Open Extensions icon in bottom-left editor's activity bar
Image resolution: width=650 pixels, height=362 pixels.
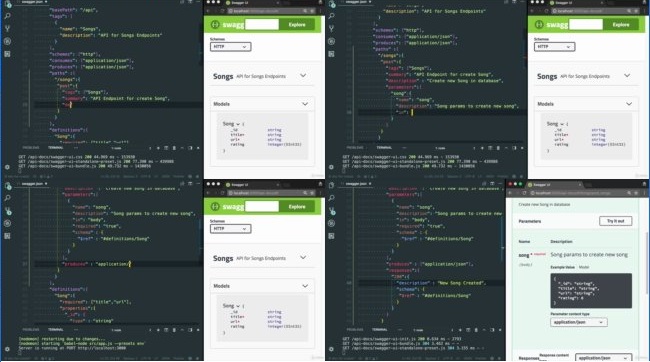(7, 236)
